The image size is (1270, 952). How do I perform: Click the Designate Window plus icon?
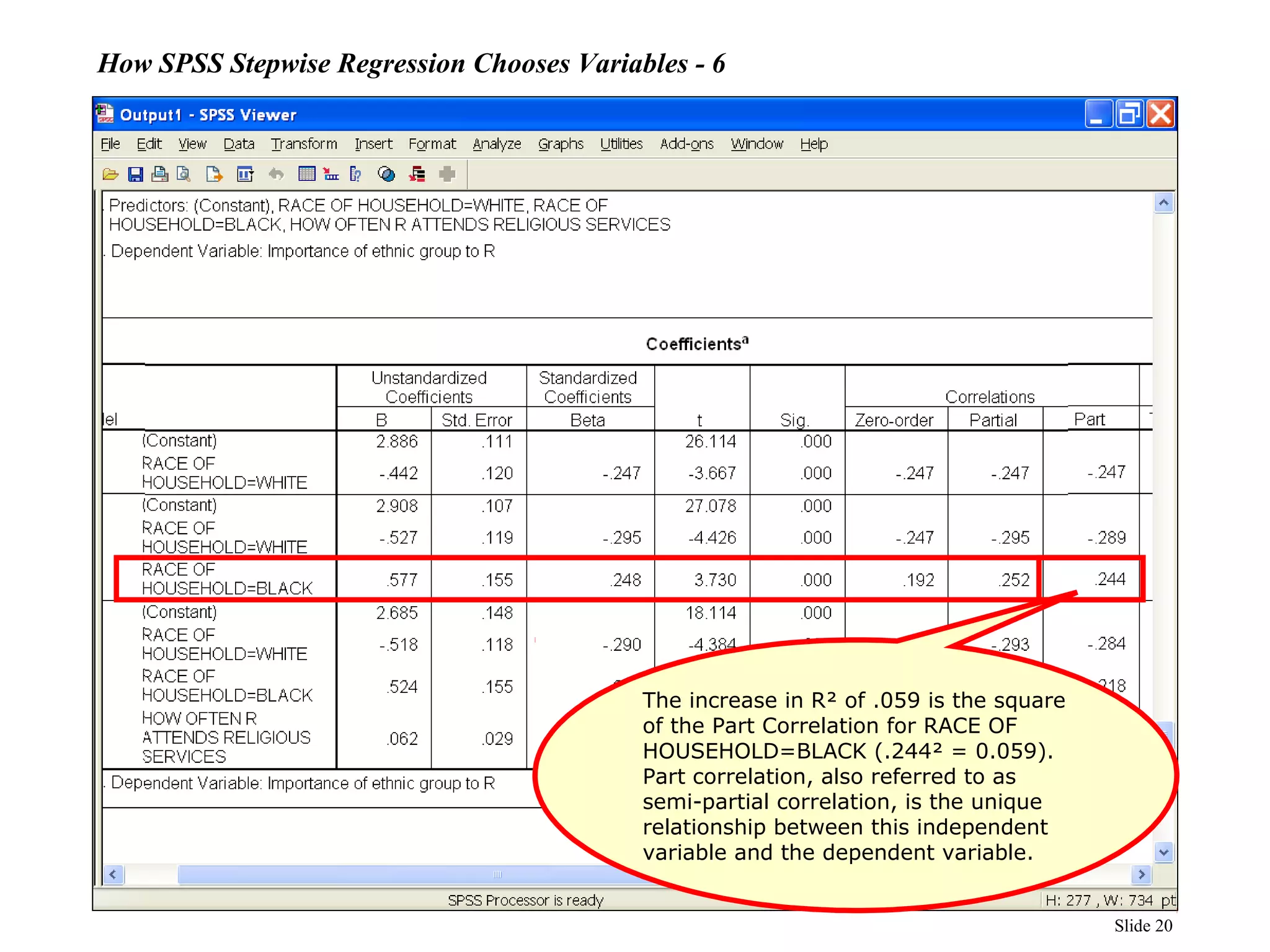447,175
